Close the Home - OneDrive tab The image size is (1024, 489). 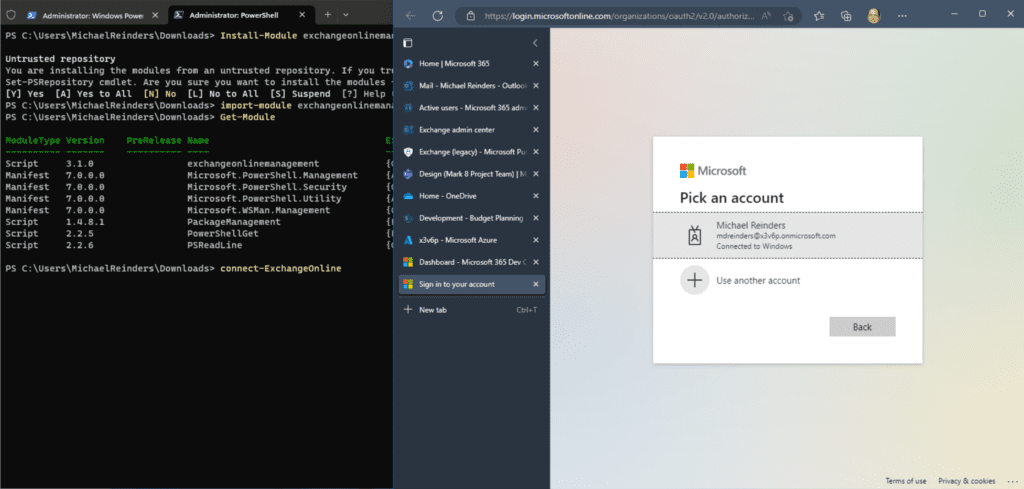pos(536,196)
